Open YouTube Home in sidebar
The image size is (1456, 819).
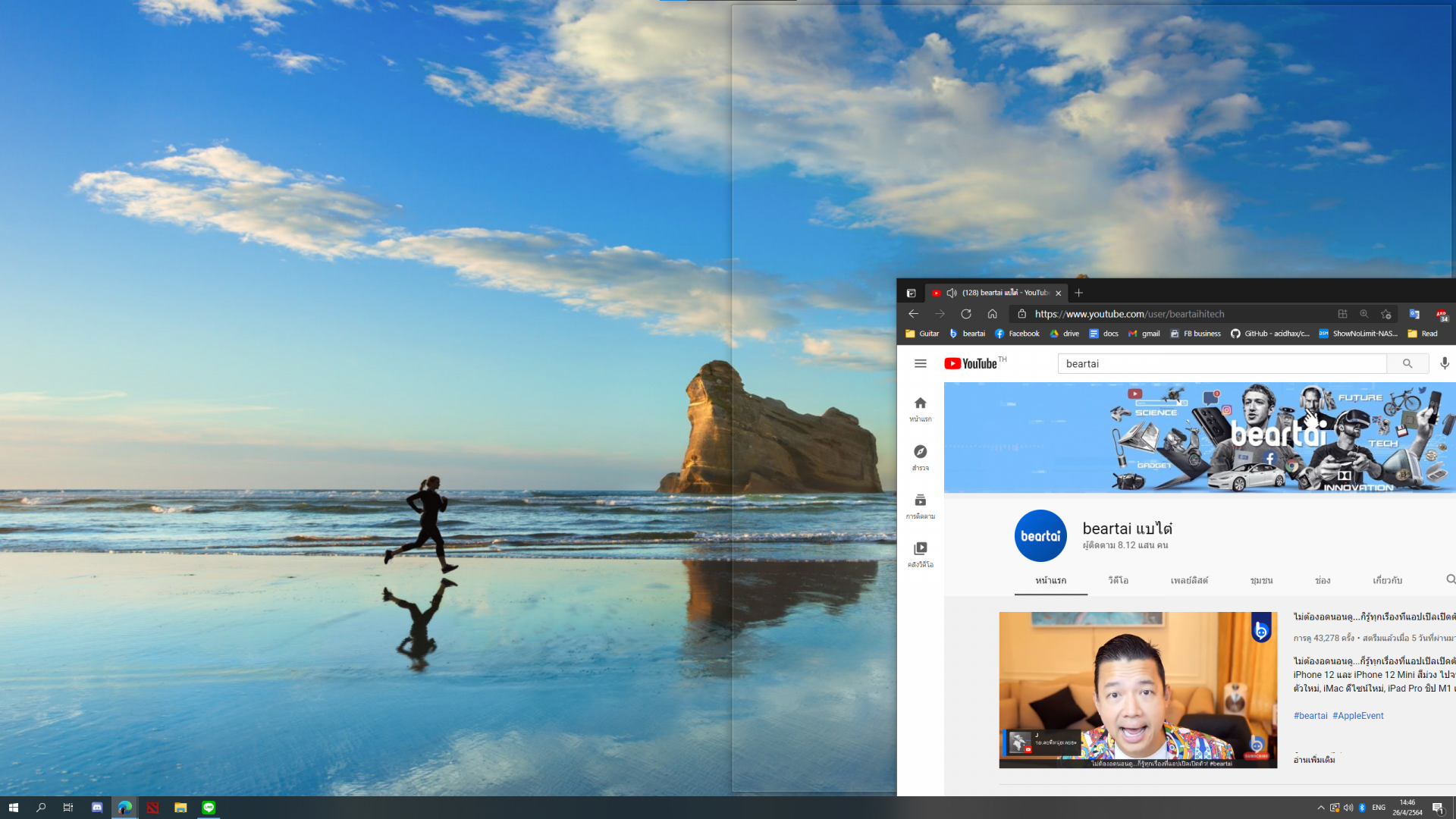[x=921, y=409]
